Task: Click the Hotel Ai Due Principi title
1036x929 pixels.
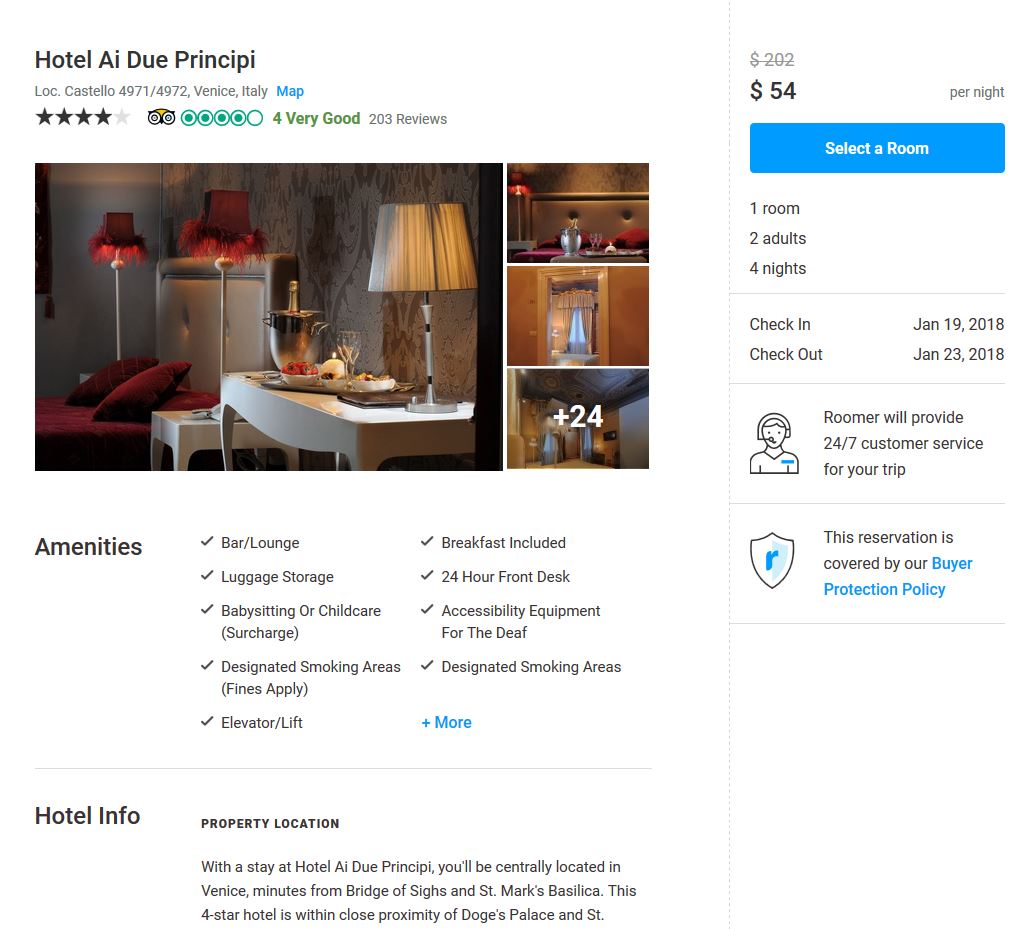Action: coord(145,59)
